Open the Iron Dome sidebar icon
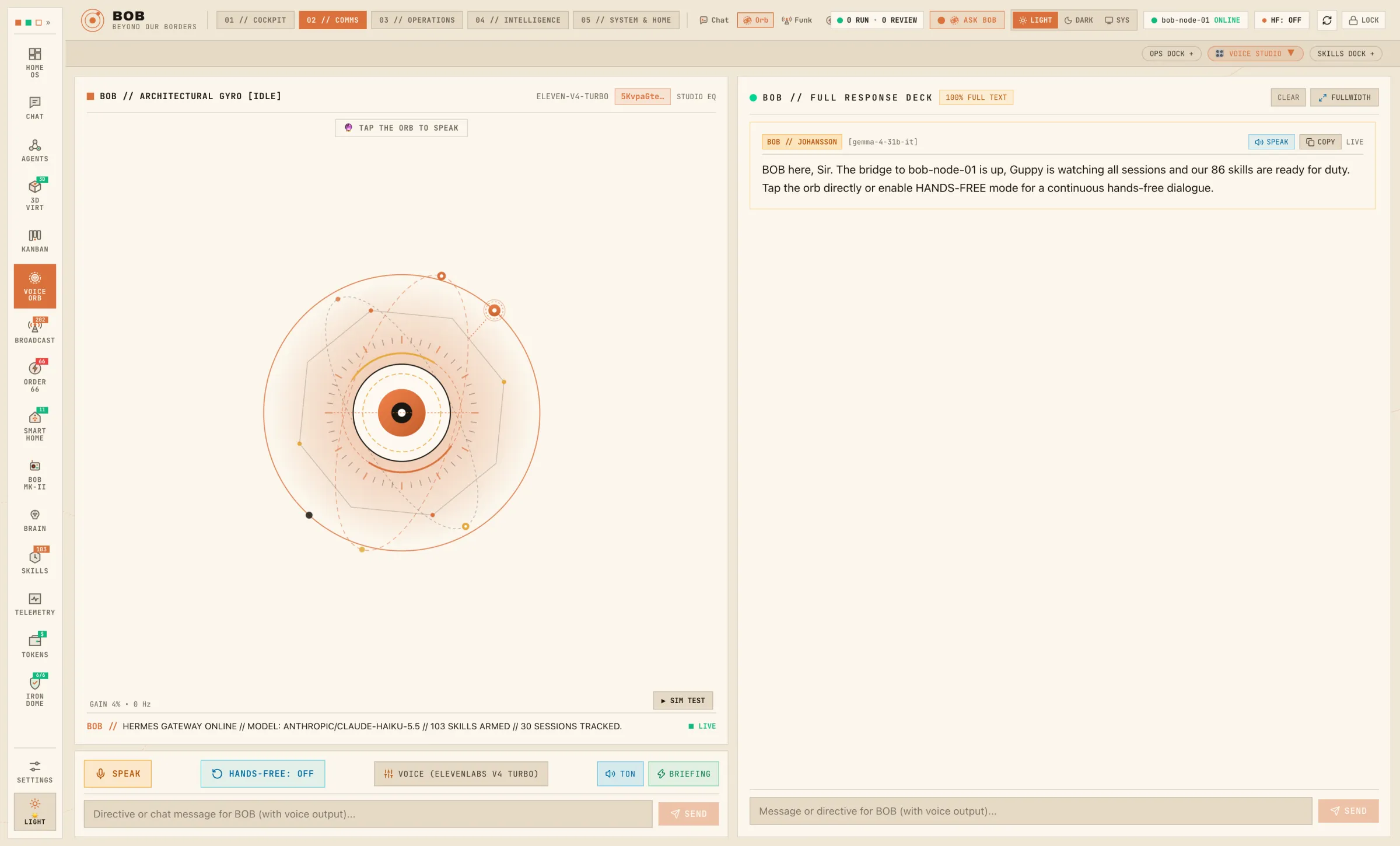The width and height of the screenshot is (1400, 846). click(35, 691)
